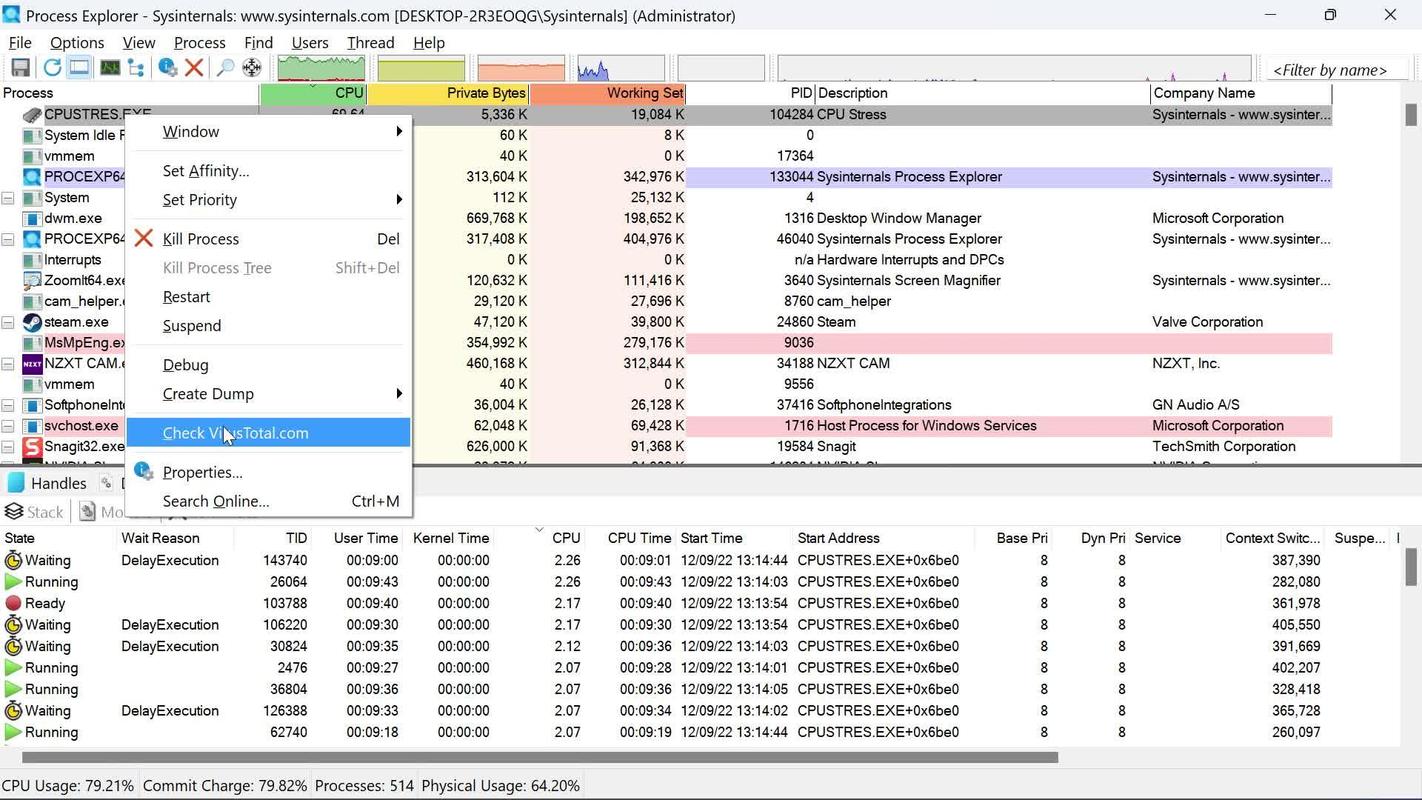Image resolution: width=1422 pixels, height=800 pixels.
Task: Toggle the process tree view icon
Action: [136, 68]
